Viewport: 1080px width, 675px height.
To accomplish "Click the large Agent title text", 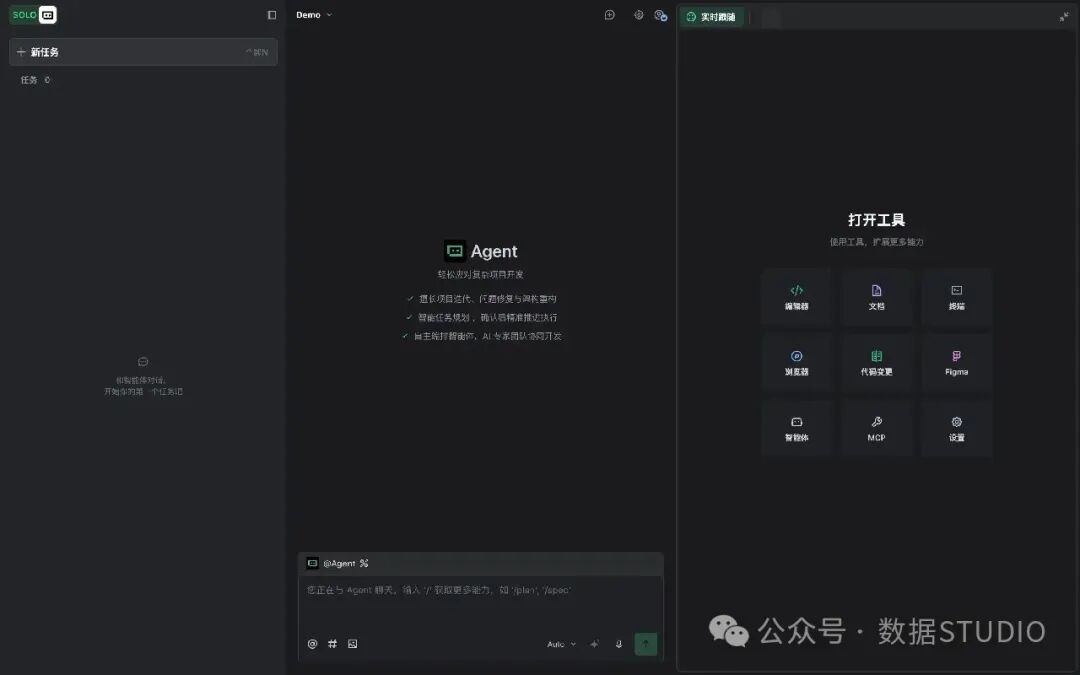I will pos(494,251).
